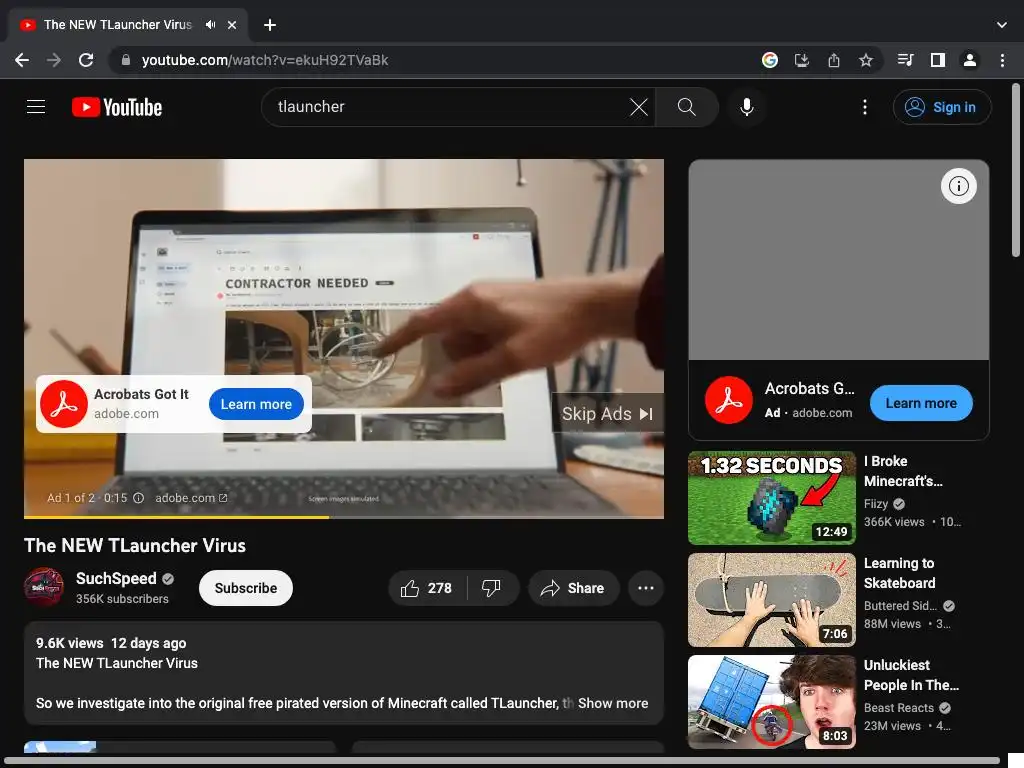
Task: Toggle browser side panel
Action: 938,60
